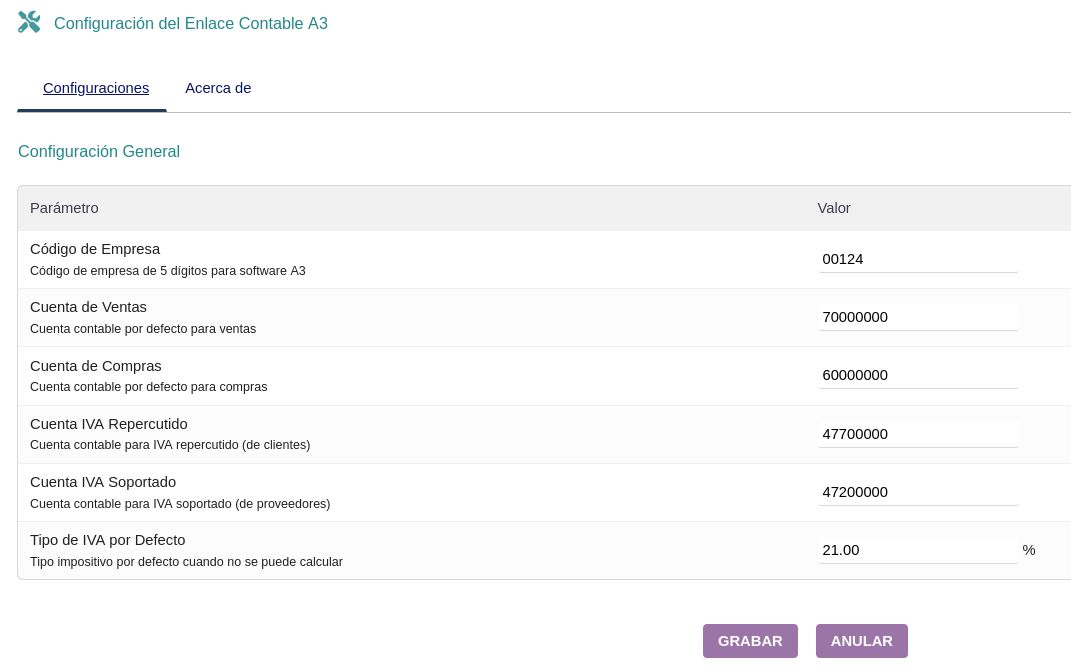Click the Código de Empresa parameter label
This screenshot has height=669, width=1071.
(95, 249)
